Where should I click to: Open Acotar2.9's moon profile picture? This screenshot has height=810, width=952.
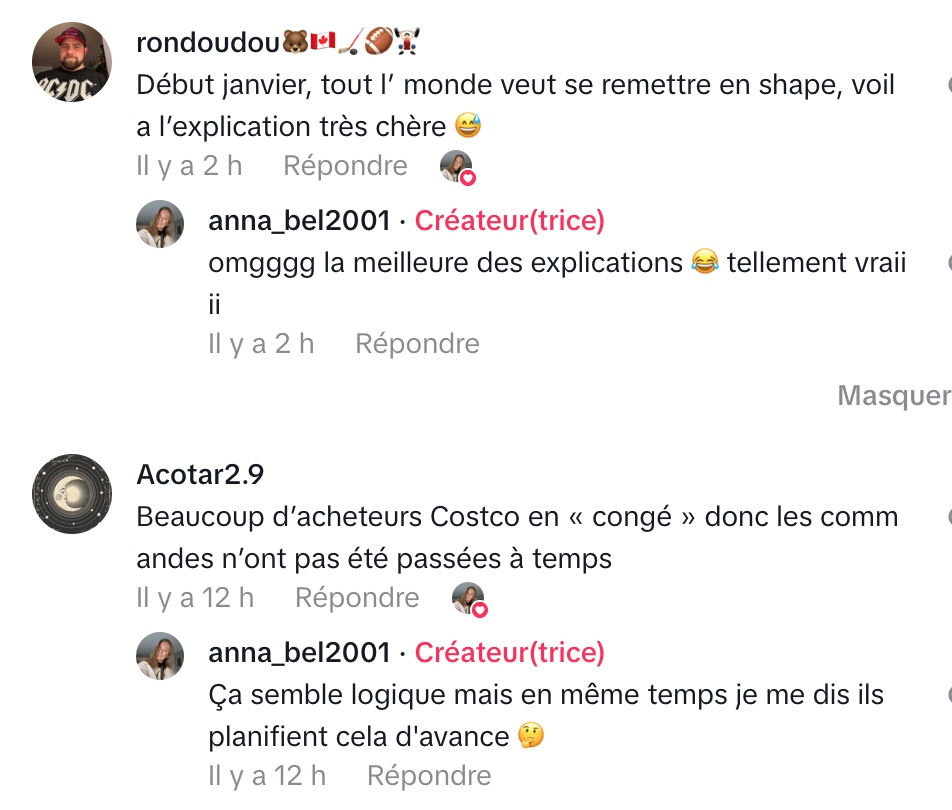click(x=72, y=494)
